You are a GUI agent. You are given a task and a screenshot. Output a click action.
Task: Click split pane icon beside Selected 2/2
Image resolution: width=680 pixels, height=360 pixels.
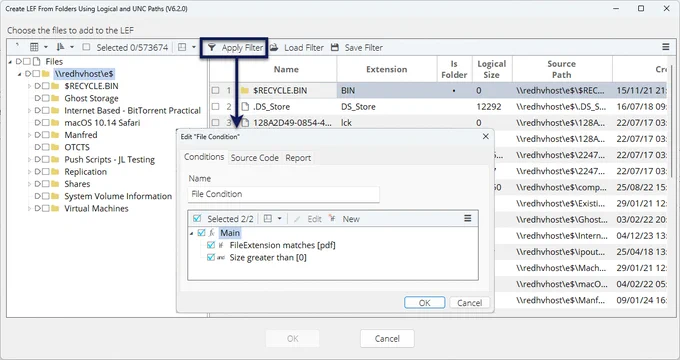coord(268,219)
